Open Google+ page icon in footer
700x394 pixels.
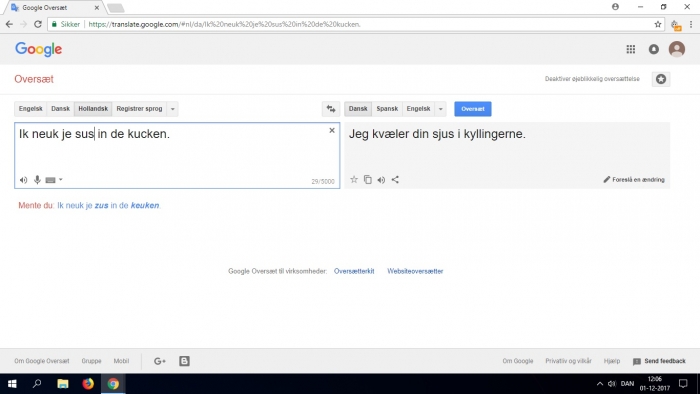pyautogui.click(x=159, y=361)
